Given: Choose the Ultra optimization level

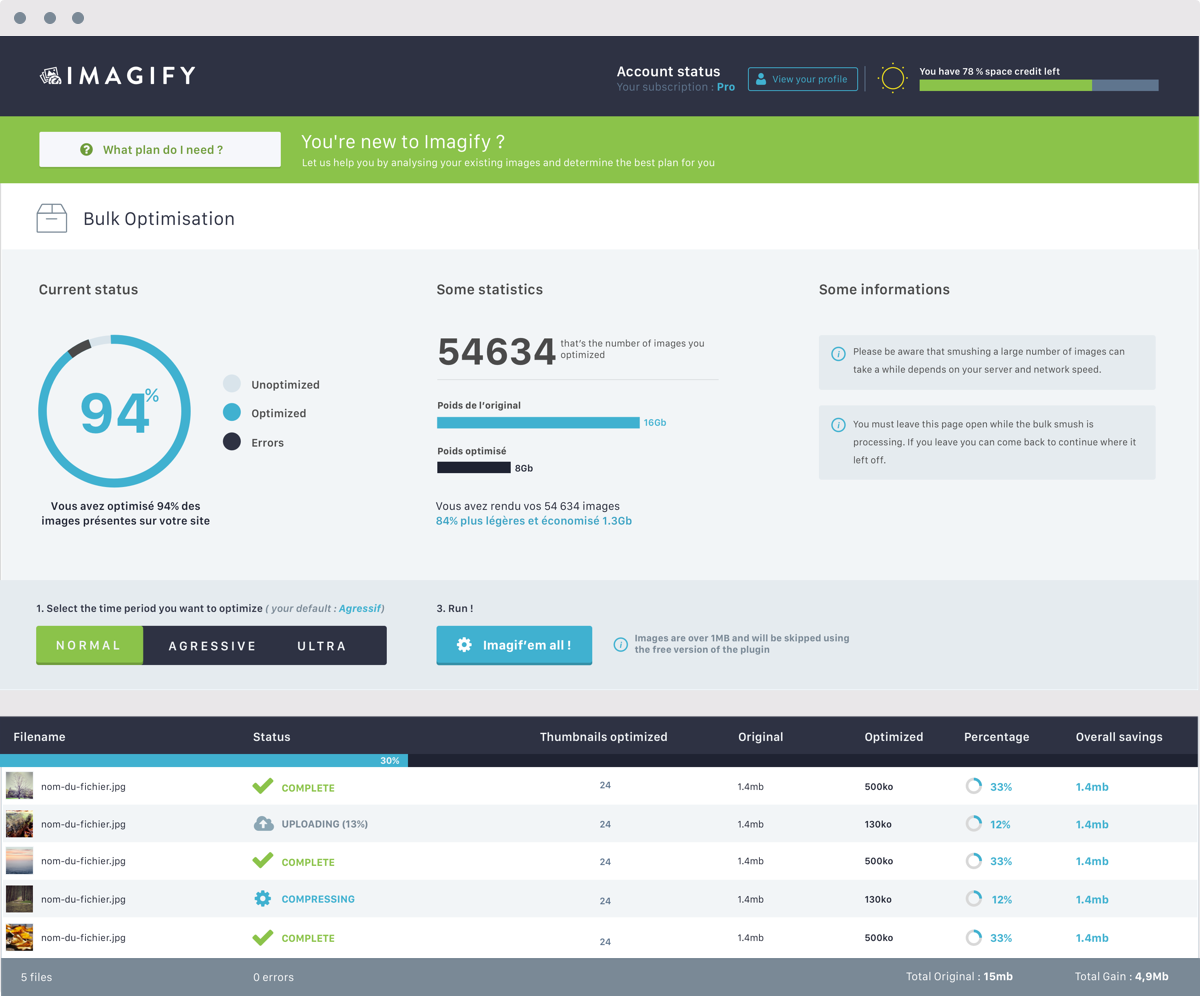Looking at the screenshot, I should click(321, 646).
